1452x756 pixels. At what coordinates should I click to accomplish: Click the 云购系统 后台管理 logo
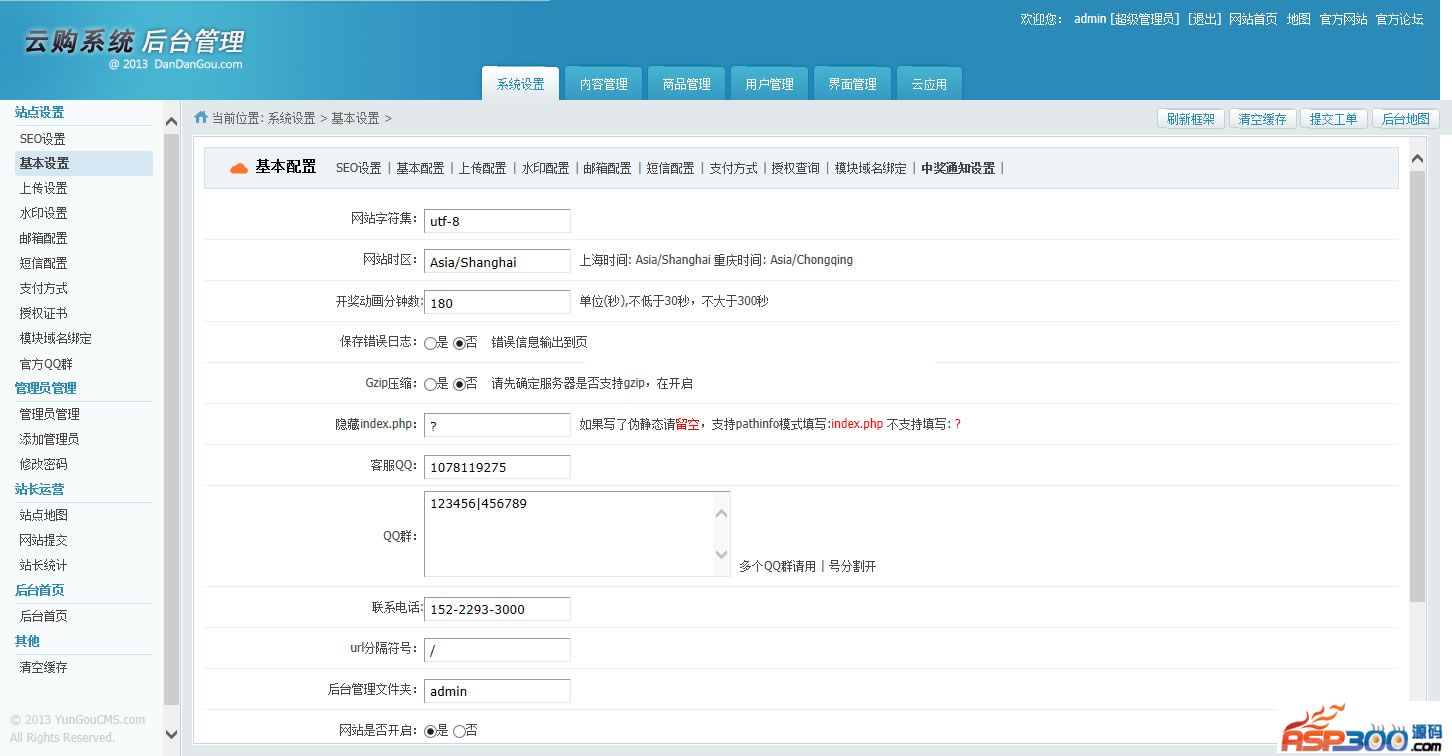point(134,44)
